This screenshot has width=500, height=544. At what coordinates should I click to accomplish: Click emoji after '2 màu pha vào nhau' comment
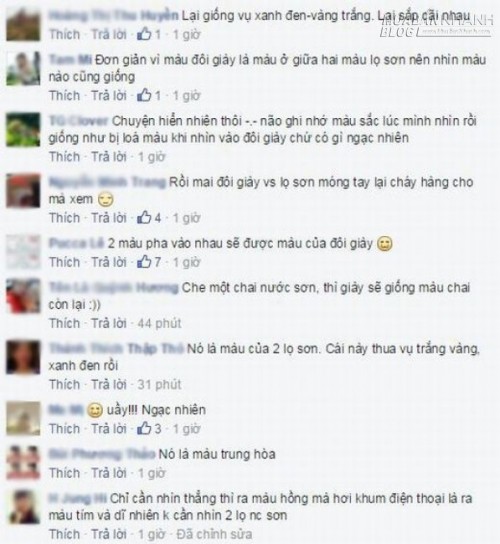384,244
